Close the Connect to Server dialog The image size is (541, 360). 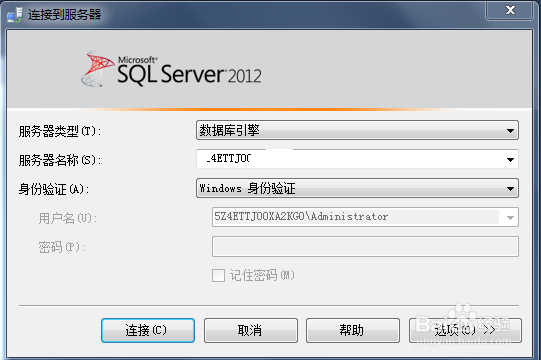tap(510, 10)
